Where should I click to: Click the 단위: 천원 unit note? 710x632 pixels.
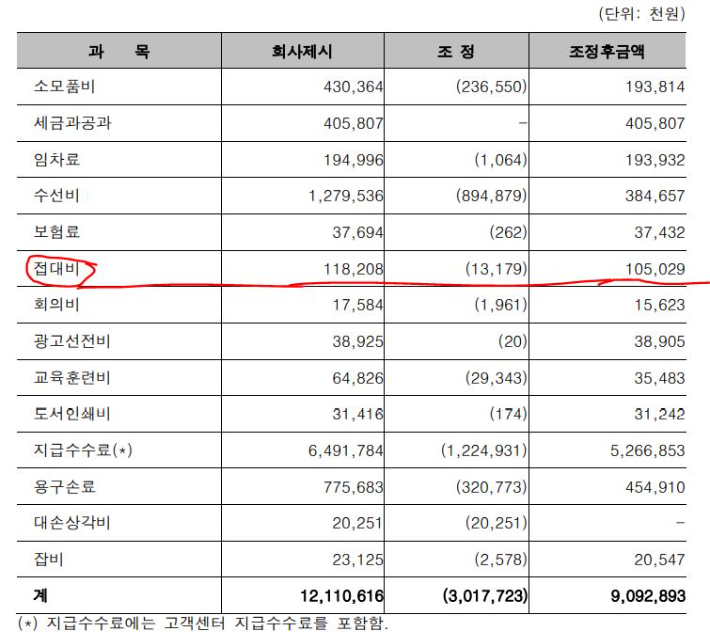(x=642, y=14)
